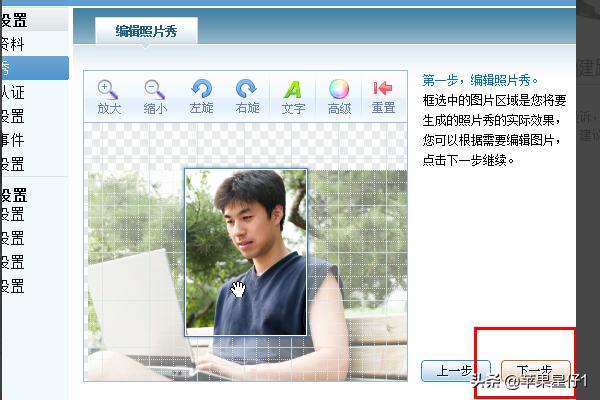
Task: Click the 第一步，编辑照片秀 heading text
Action: (x=481, y=80)
